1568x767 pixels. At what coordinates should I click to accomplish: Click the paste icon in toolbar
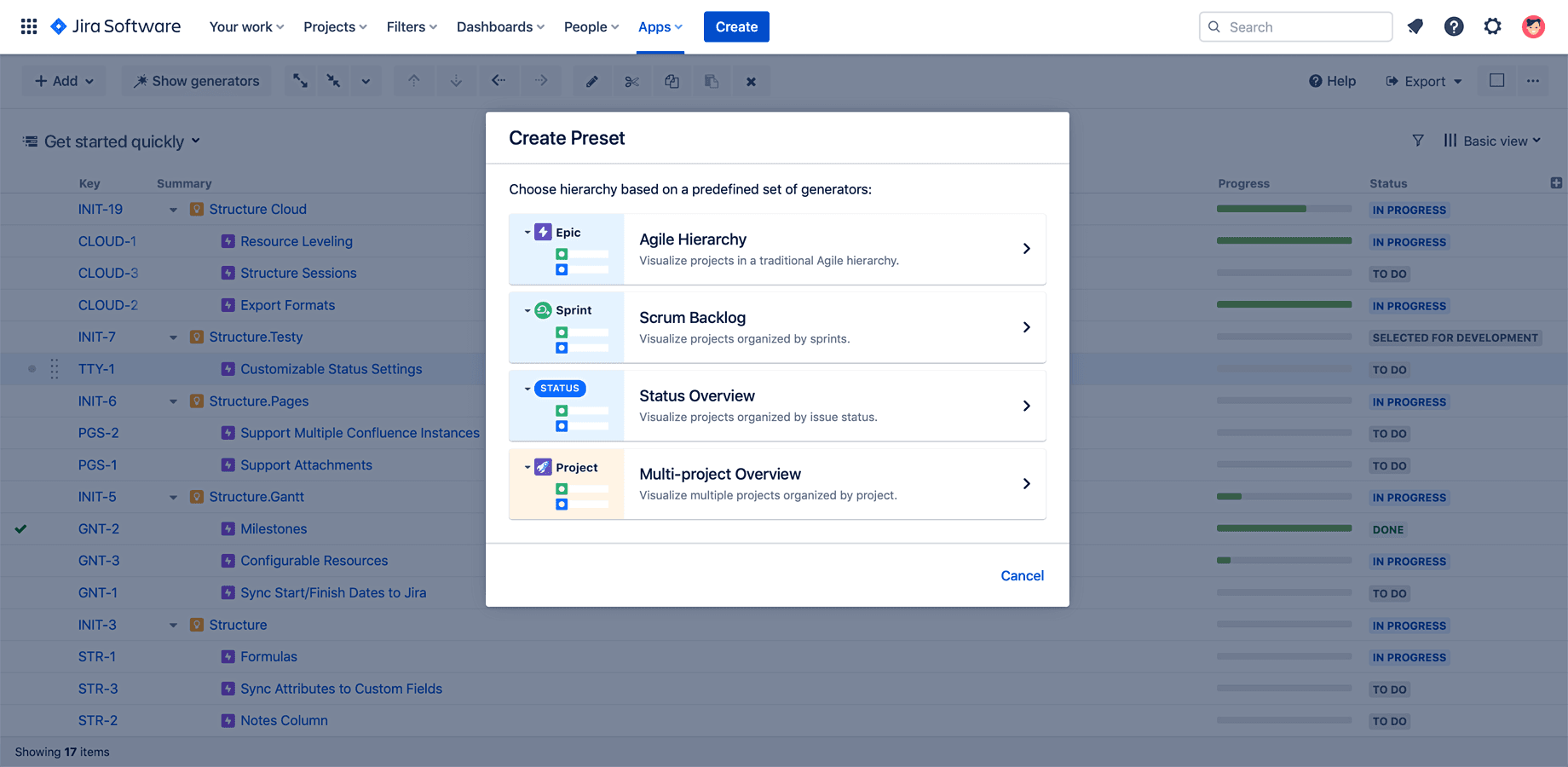[x=712, y=81]
